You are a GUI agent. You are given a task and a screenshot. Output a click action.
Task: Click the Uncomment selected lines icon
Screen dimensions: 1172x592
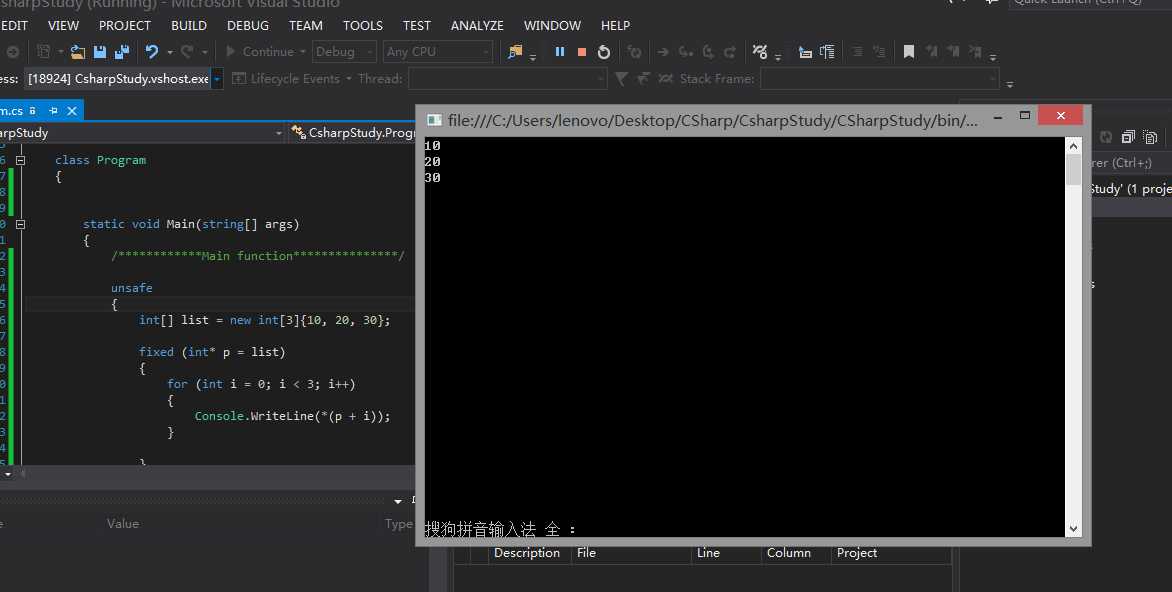(x=880, y=52)
